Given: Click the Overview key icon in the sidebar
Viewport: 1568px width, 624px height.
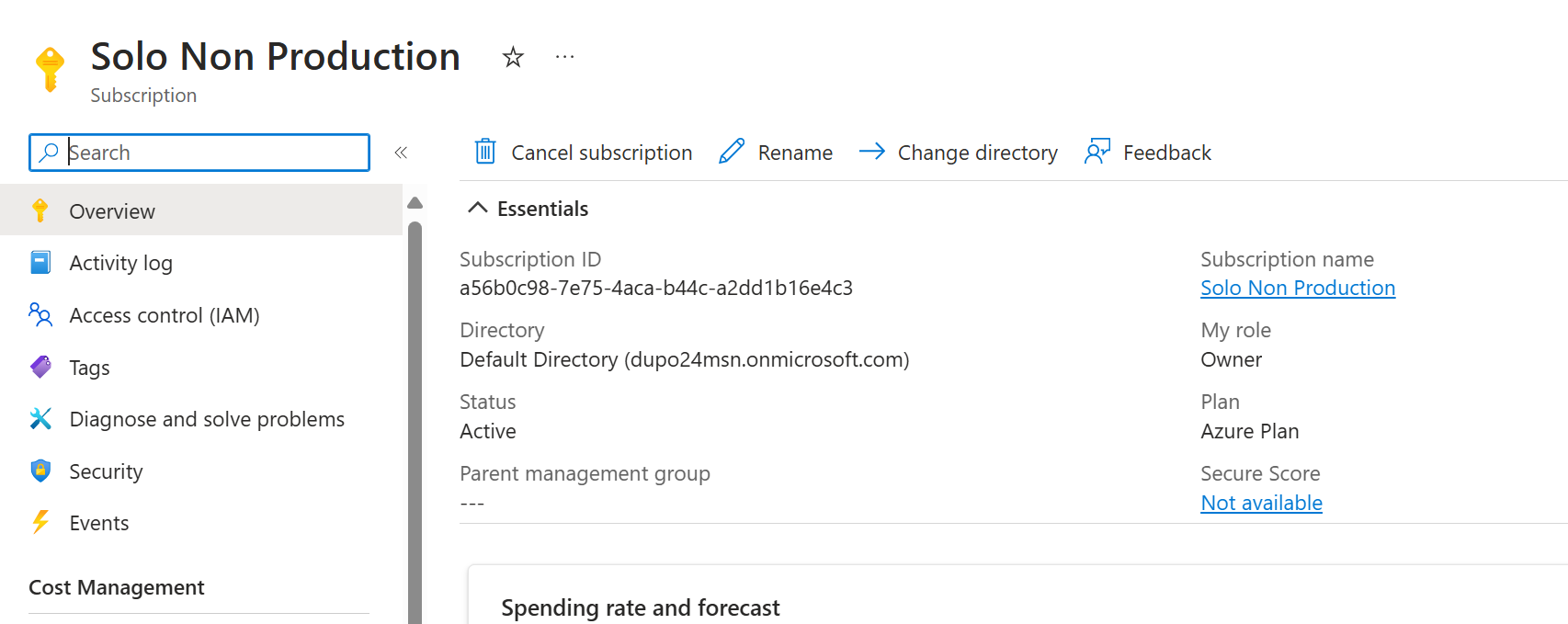Looking at the screenshot, I should click(x=40, y=210).
